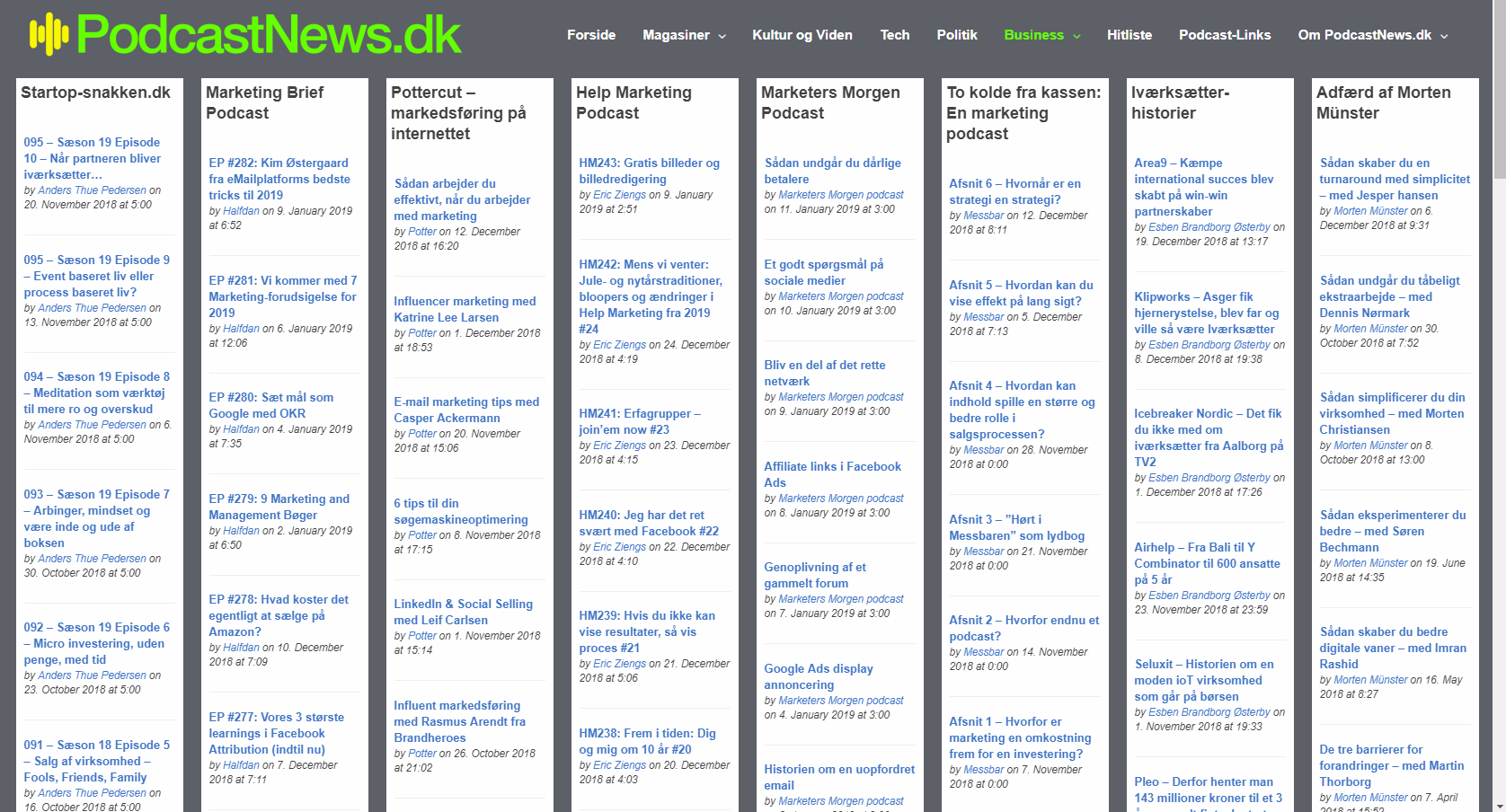The image size is (1506, 812).
Task: Open Afsnit 3 Hørt i Messbaren som lydbog
Action: [1017, 527]
